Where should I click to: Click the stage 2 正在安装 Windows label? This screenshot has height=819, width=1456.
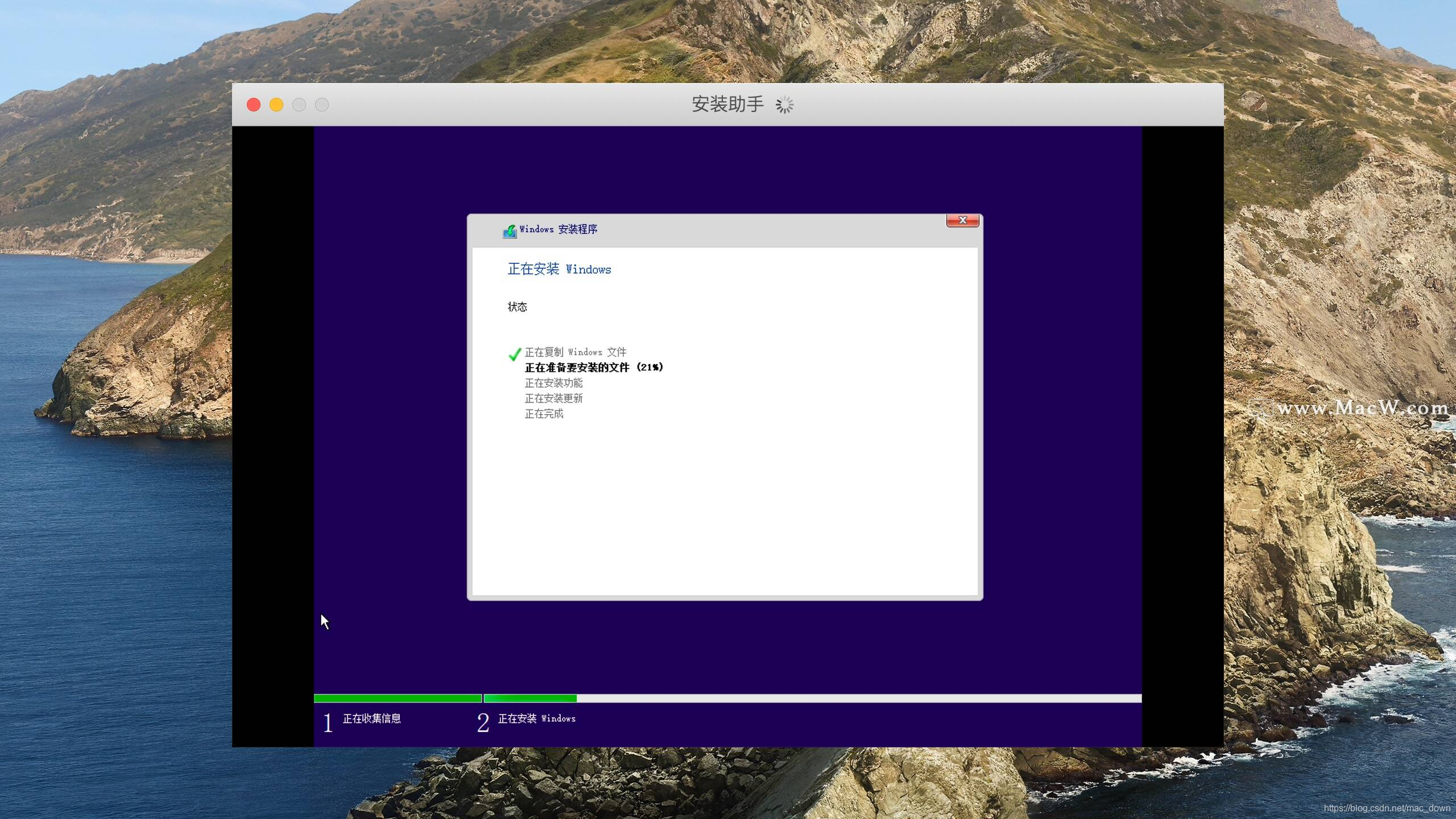(x=536, y=718)
